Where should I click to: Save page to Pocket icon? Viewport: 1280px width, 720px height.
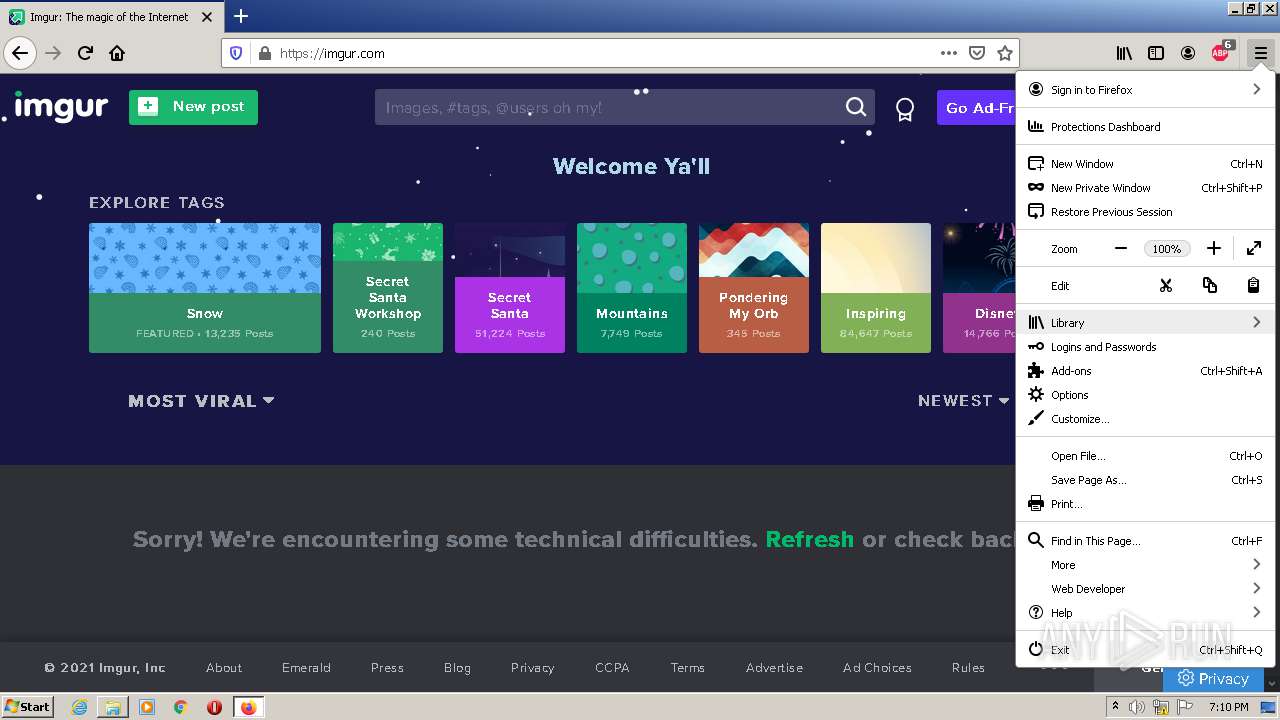tap(977, 53)
